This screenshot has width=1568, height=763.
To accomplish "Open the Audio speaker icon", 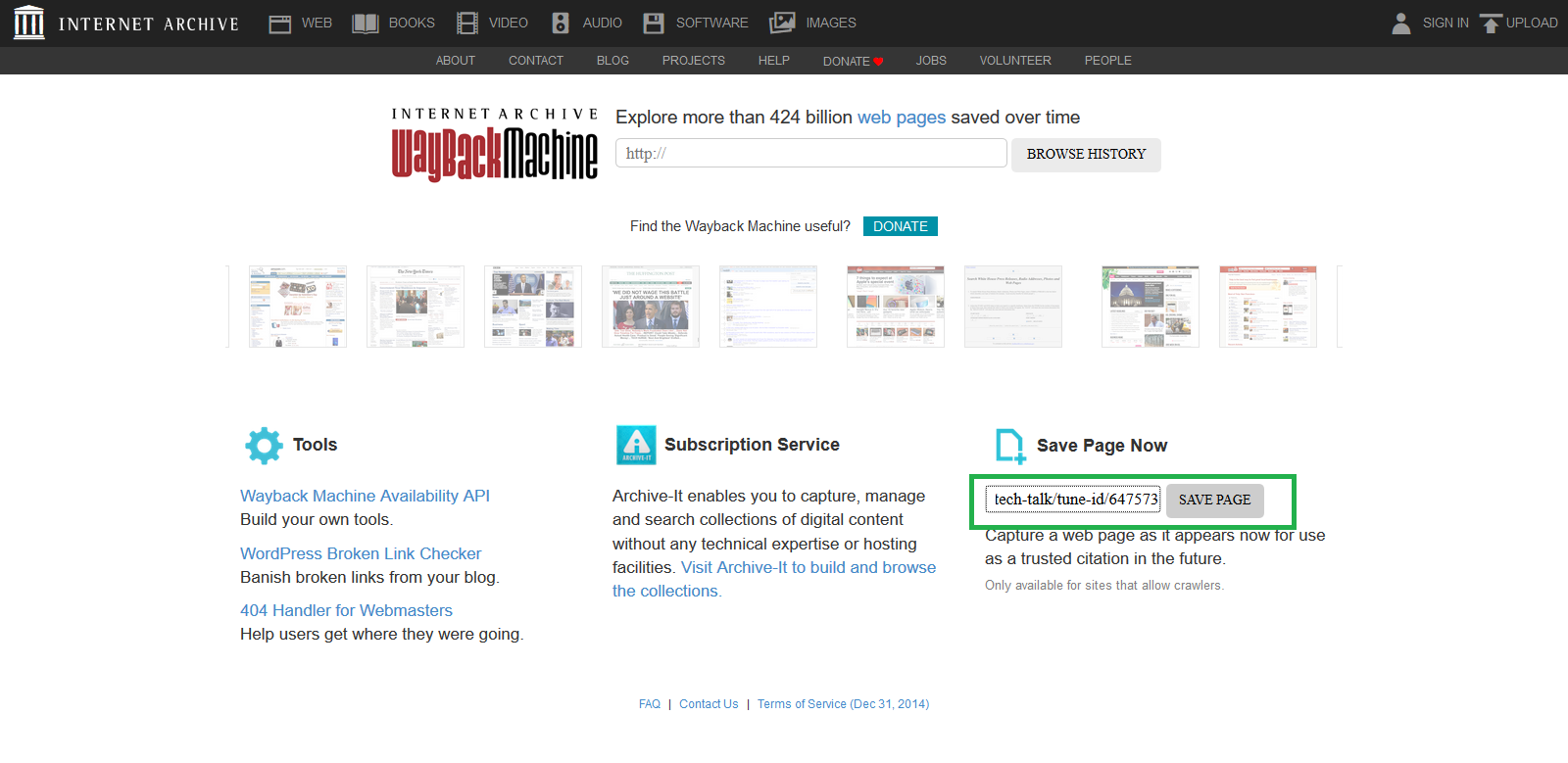I will tap(561, 24).
